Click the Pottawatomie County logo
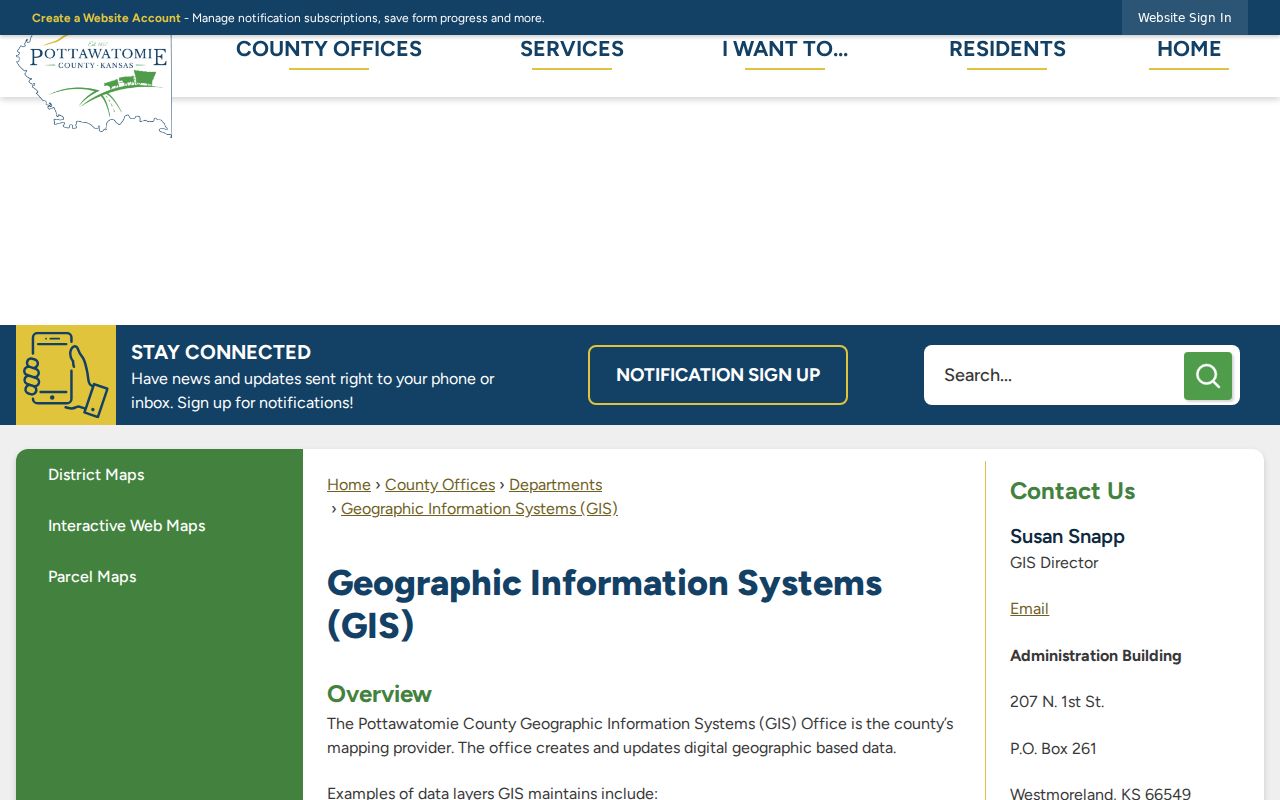Image resolution: width=1280 pixels, height=800 pixels. 94,86
